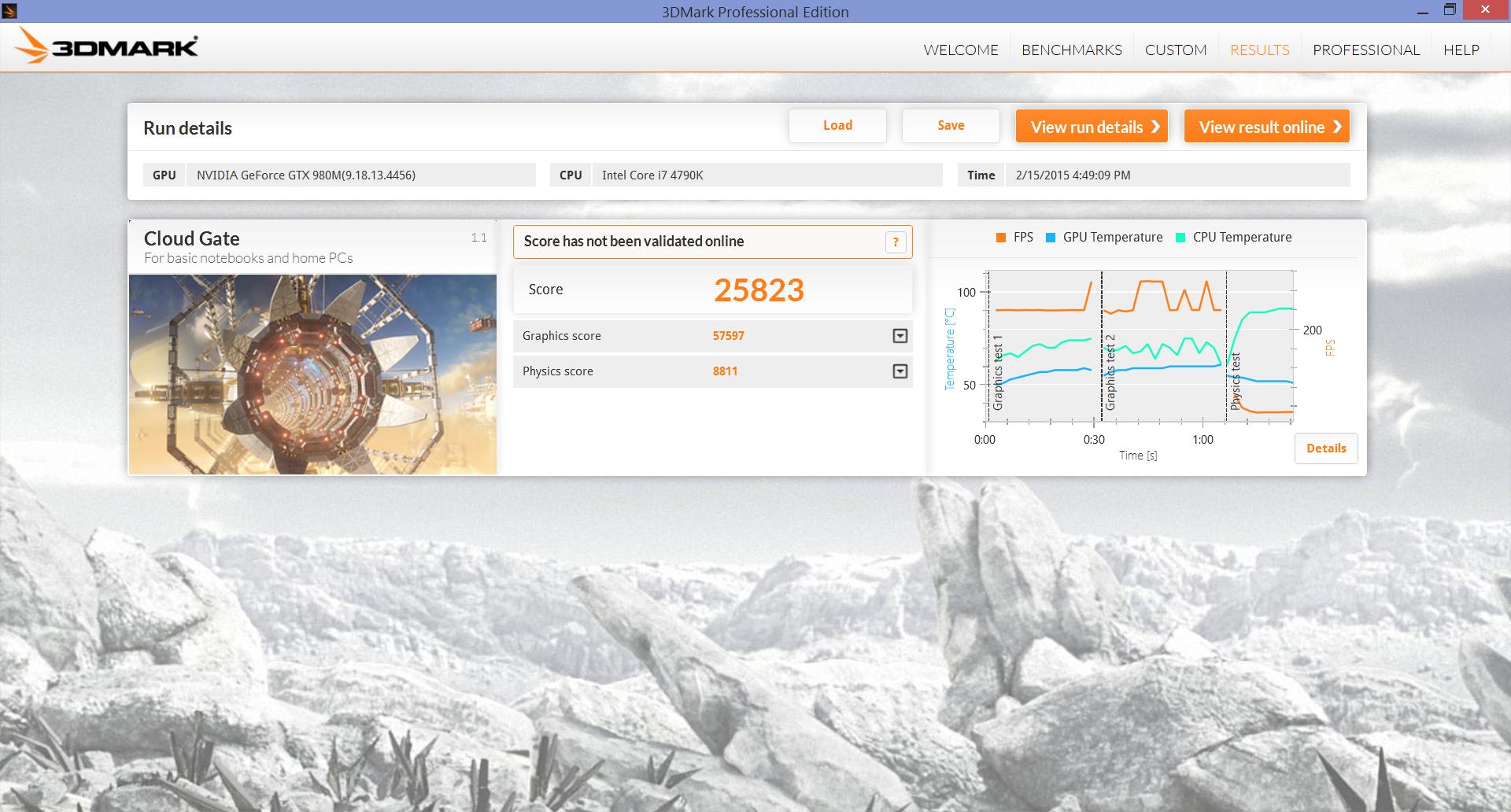The width and height of the screenshot is (1511, 812).
Task: Expand the Physics score details
Action: pyautogui.click(x=900, y=371)
